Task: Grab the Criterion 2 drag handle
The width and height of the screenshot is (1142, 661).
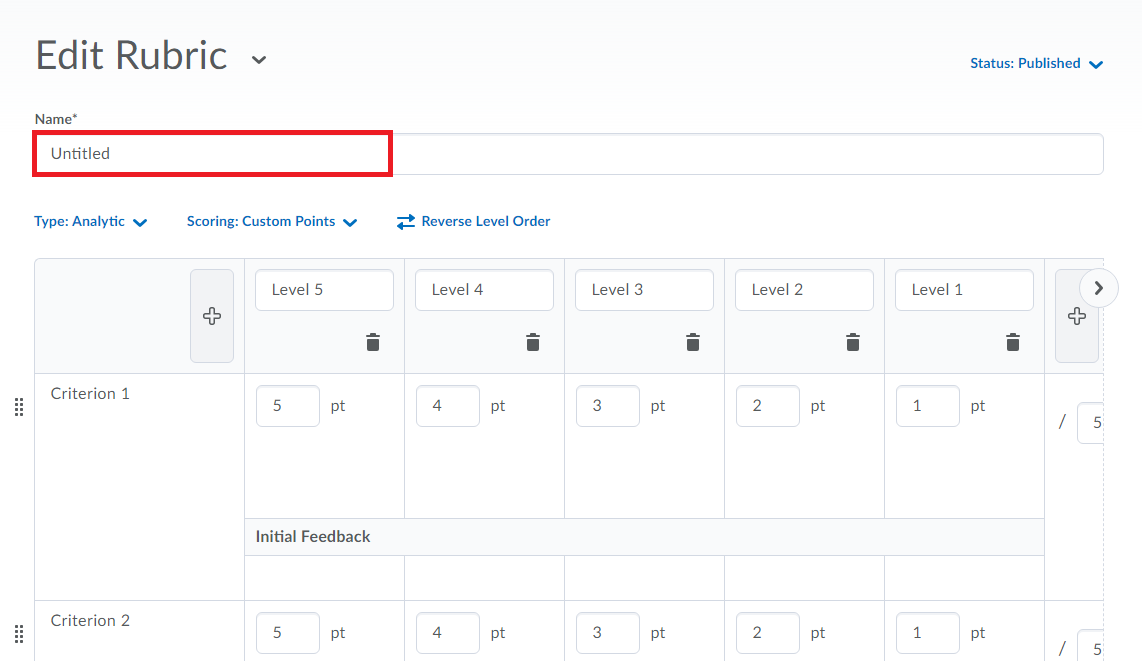Action: (x=19, y=634)
